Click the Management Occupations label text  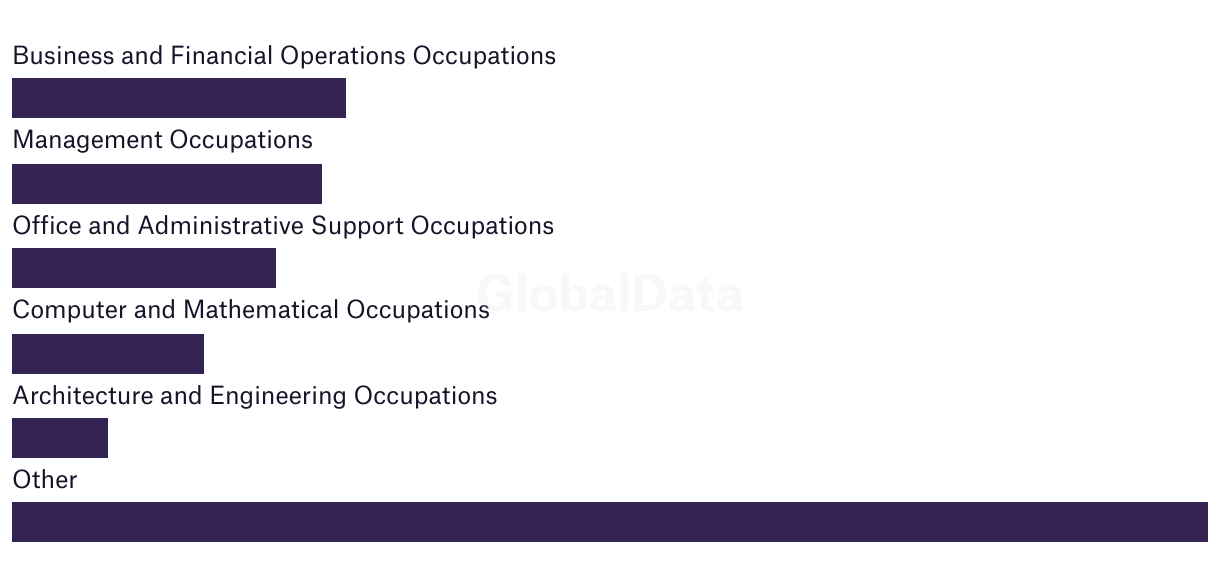pyautogui.click(x=163, y=140)
